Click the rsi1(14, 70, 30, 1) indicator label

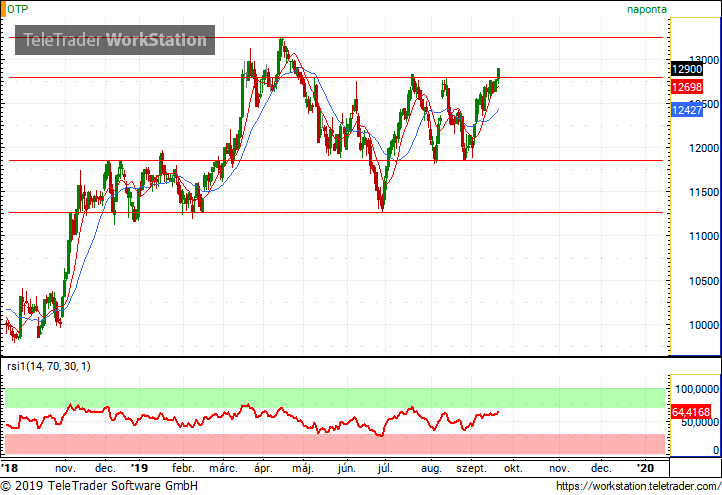[49, 367]
